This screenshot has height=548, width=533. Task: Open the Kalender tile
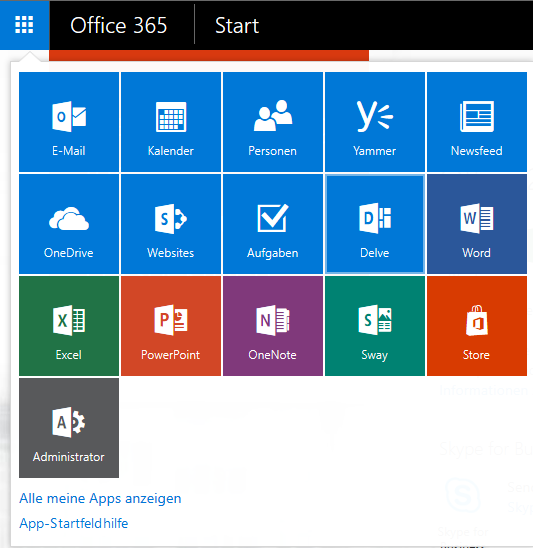pos(171,122)
